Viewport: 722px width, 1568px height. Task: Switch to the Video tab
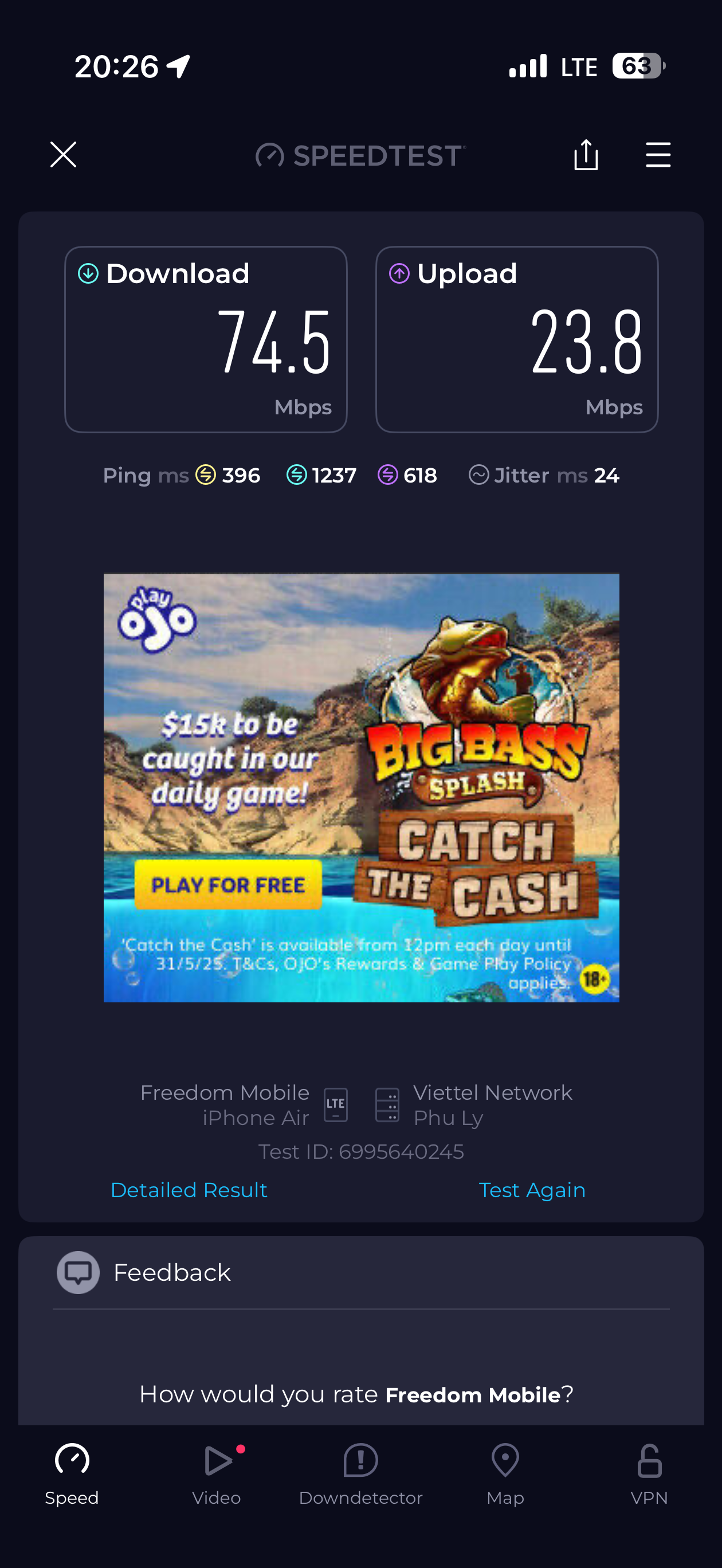217,1474
